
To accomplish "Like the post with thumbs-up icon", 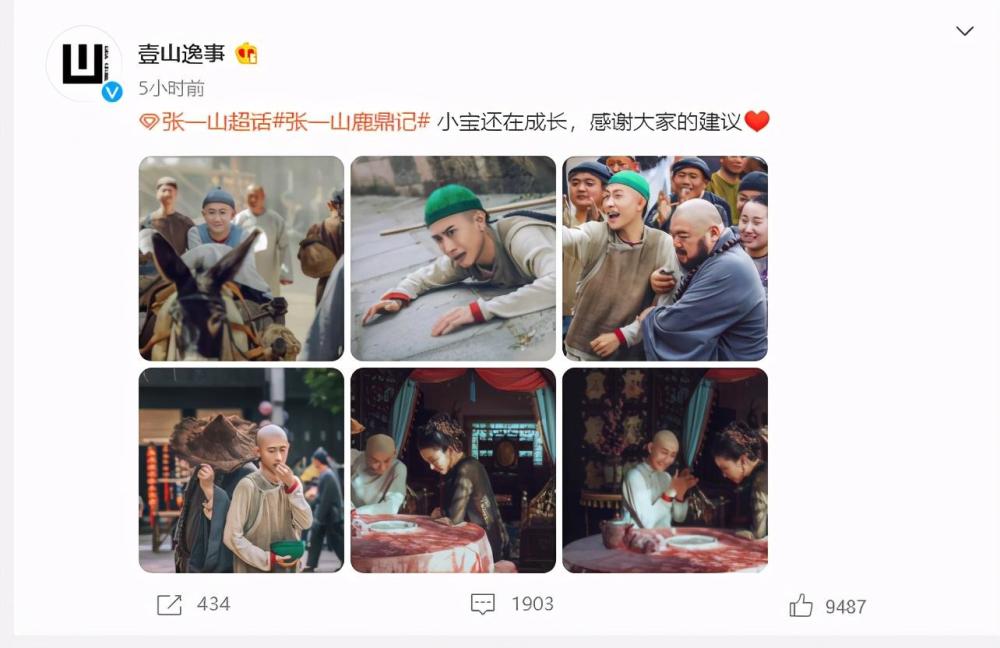I will coord(801,605).
